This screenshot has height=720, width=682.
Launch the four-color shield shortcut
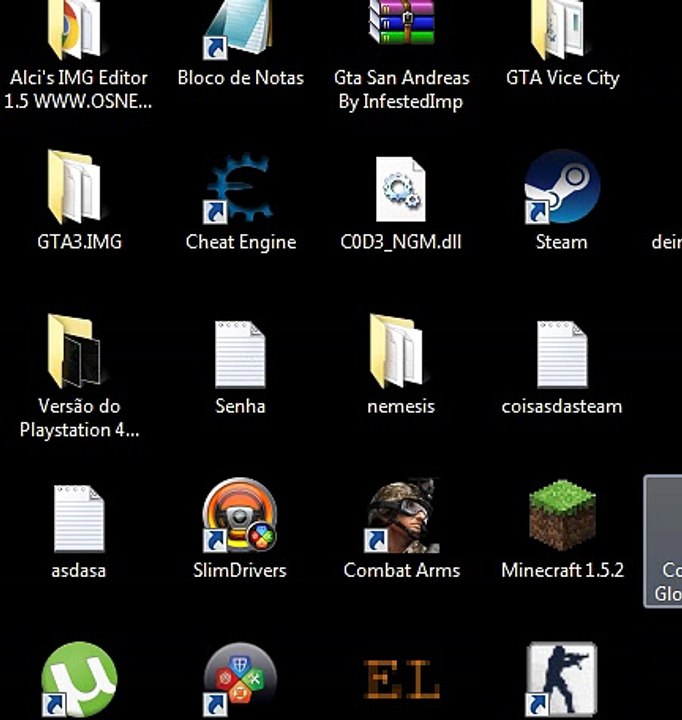pos(240,680)
